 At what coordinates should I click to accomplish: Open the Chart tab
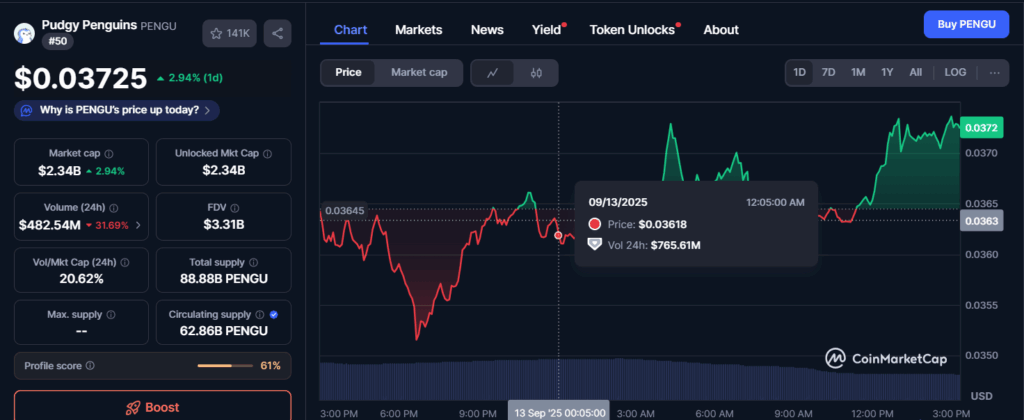[x=350, y=30]
